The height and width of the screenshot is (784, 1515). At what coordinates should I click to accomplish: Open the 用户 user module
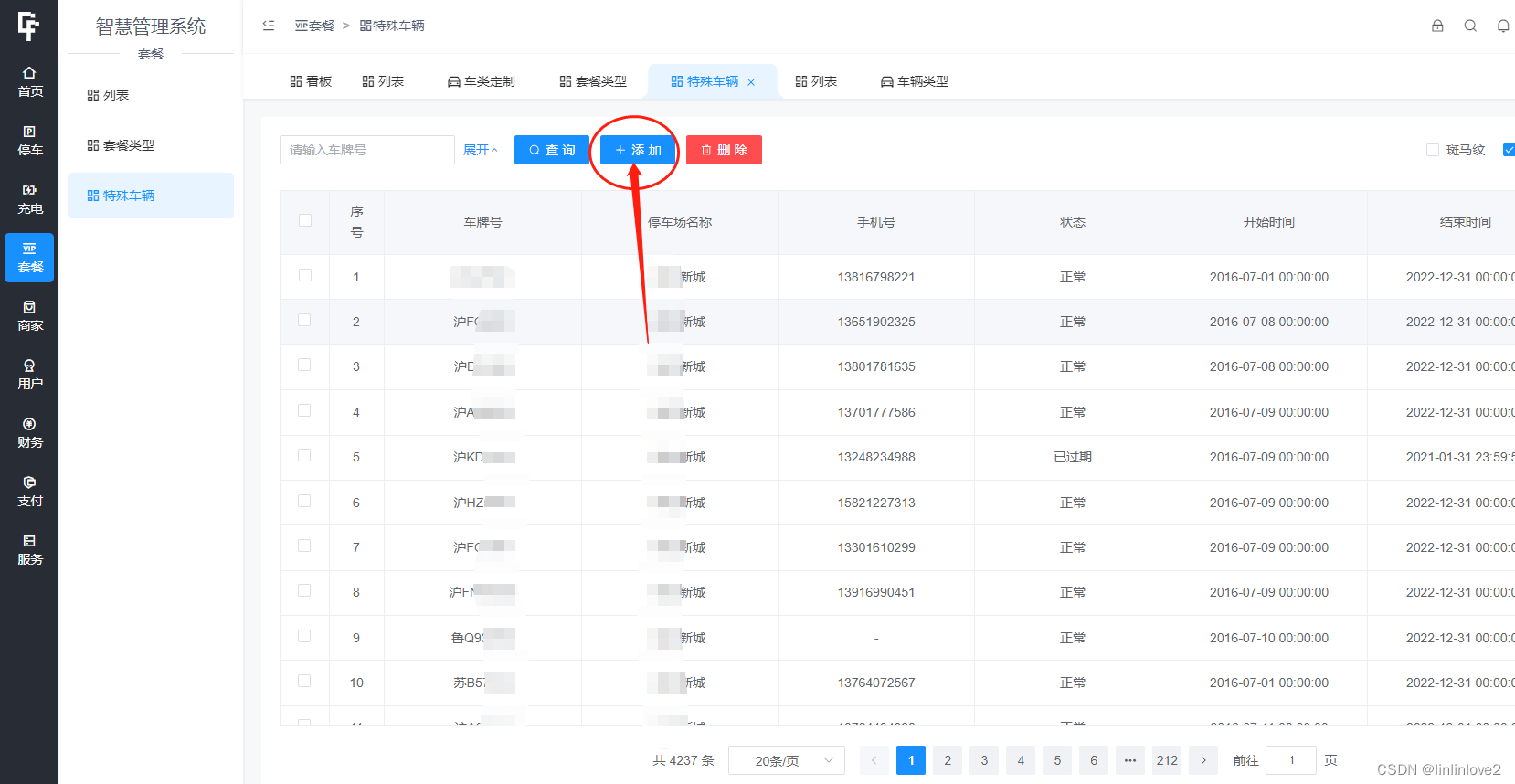click(x=29, y=375)
